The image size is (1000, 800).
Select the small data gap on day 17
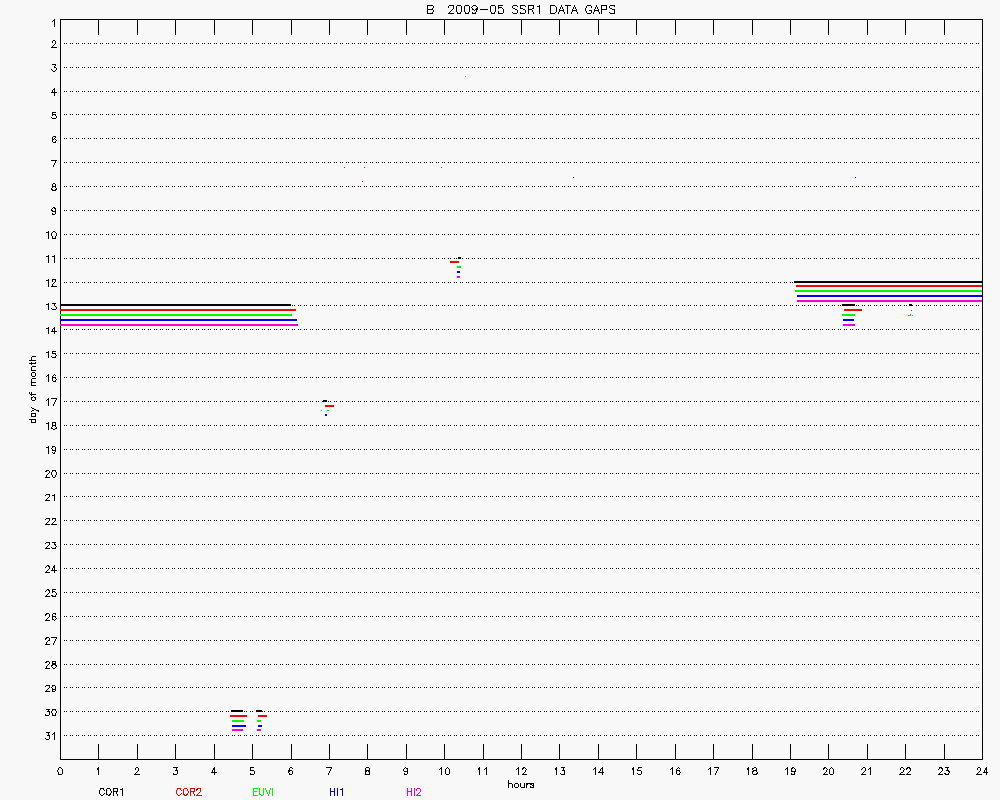pyautogui.click(x=327, y=406)
